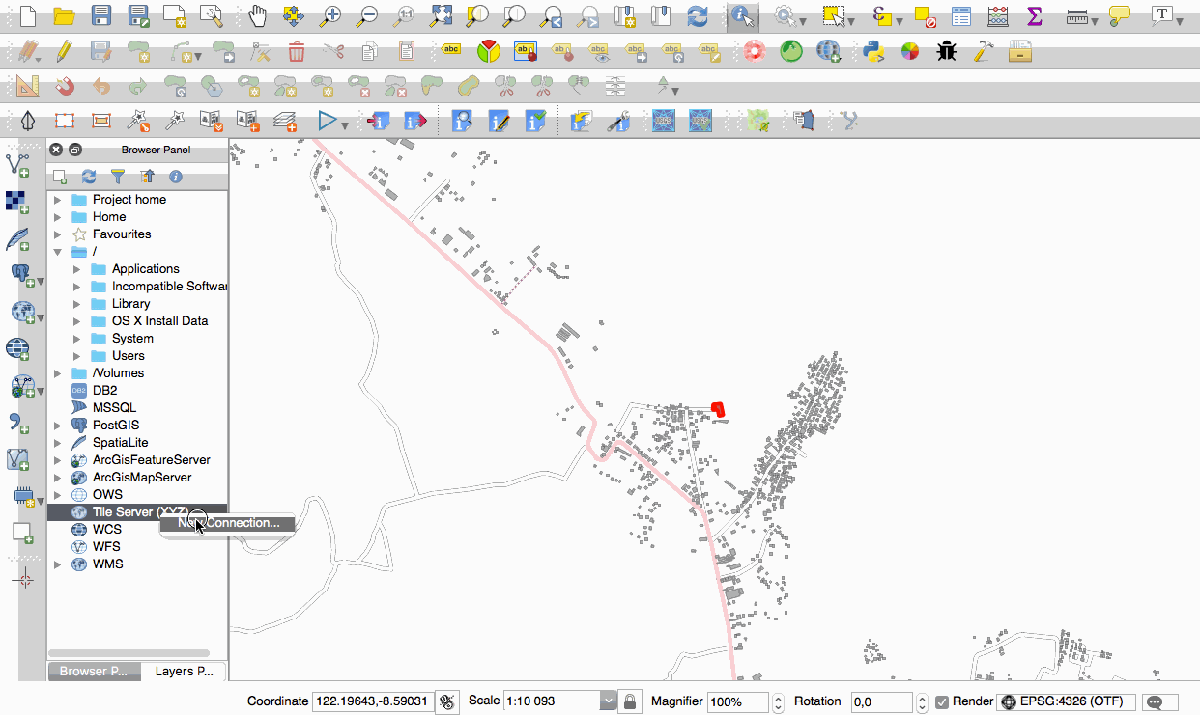Open the messages log speech bubble button
Viewport: 1200px width, 715px height.
(1161, 702)
